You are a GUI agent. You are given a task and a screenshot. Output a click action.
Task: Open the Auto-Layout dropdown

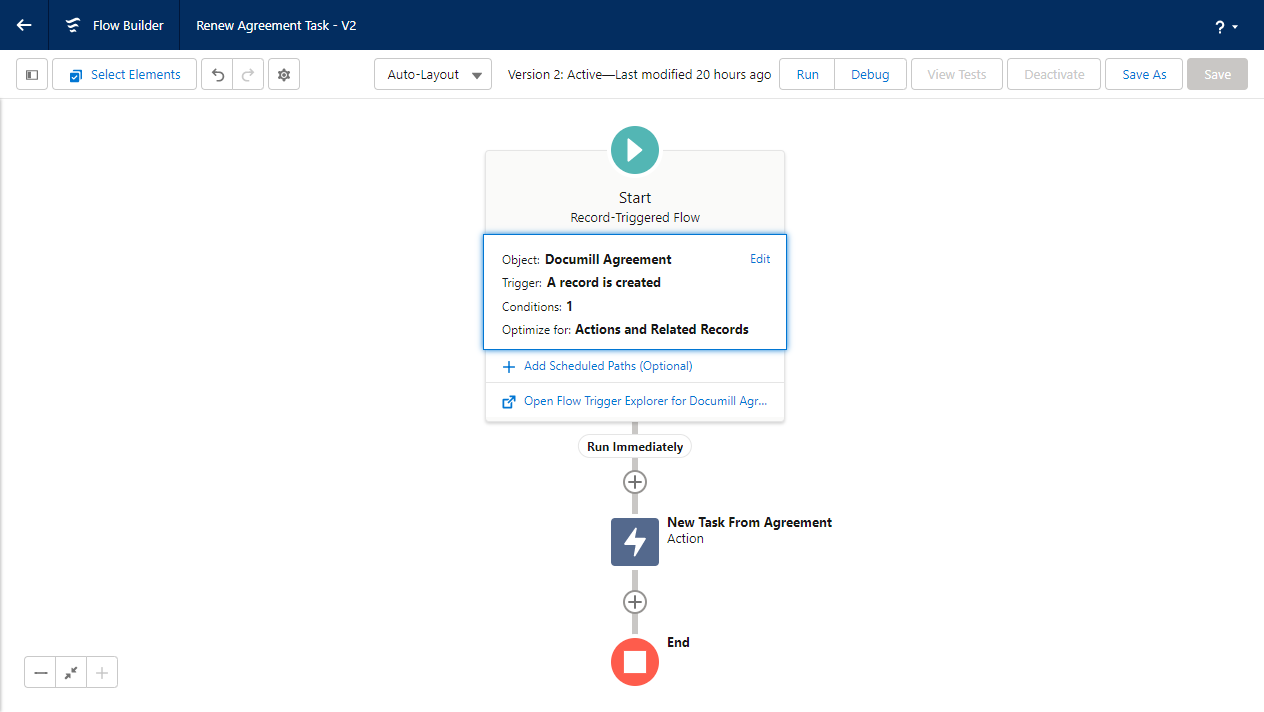pos(432,73)
